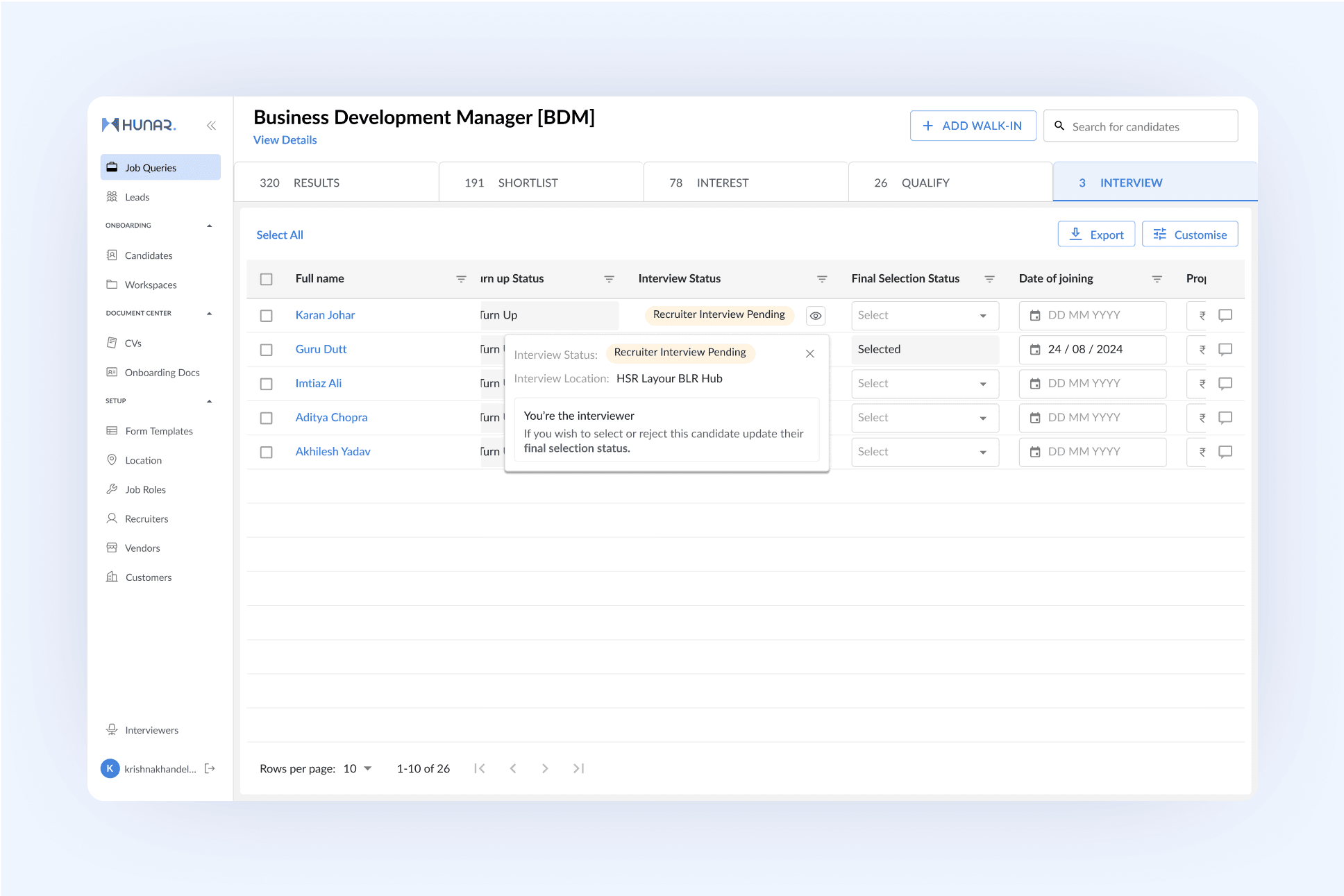The height and width of the screenshot is (896, 1344).
Task: Toggle eye icon next to Karan Johar status
Action: coord(816,316)
